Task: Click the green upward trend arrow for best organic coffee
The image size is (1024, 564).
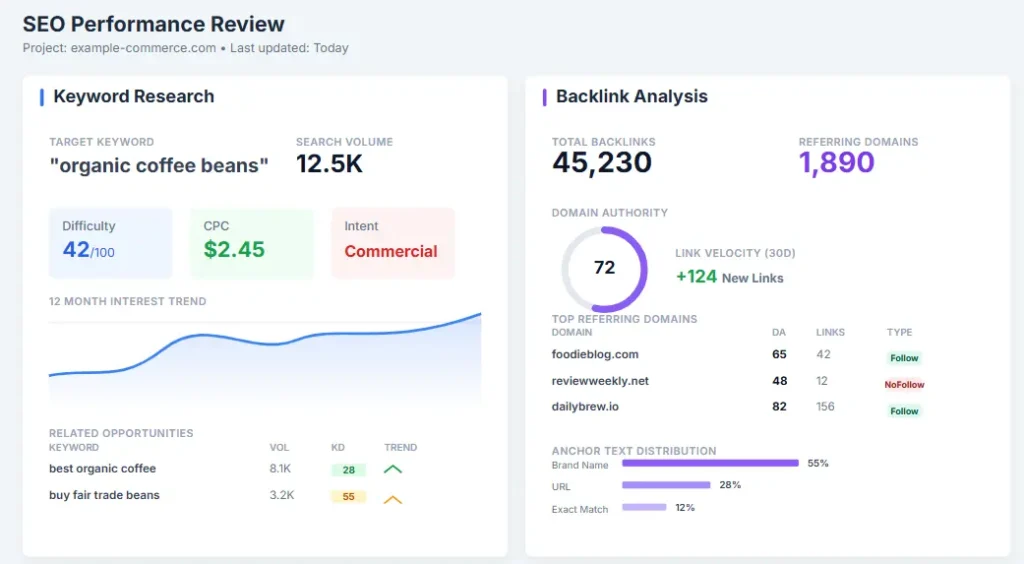Action: [x=392, y=469]
